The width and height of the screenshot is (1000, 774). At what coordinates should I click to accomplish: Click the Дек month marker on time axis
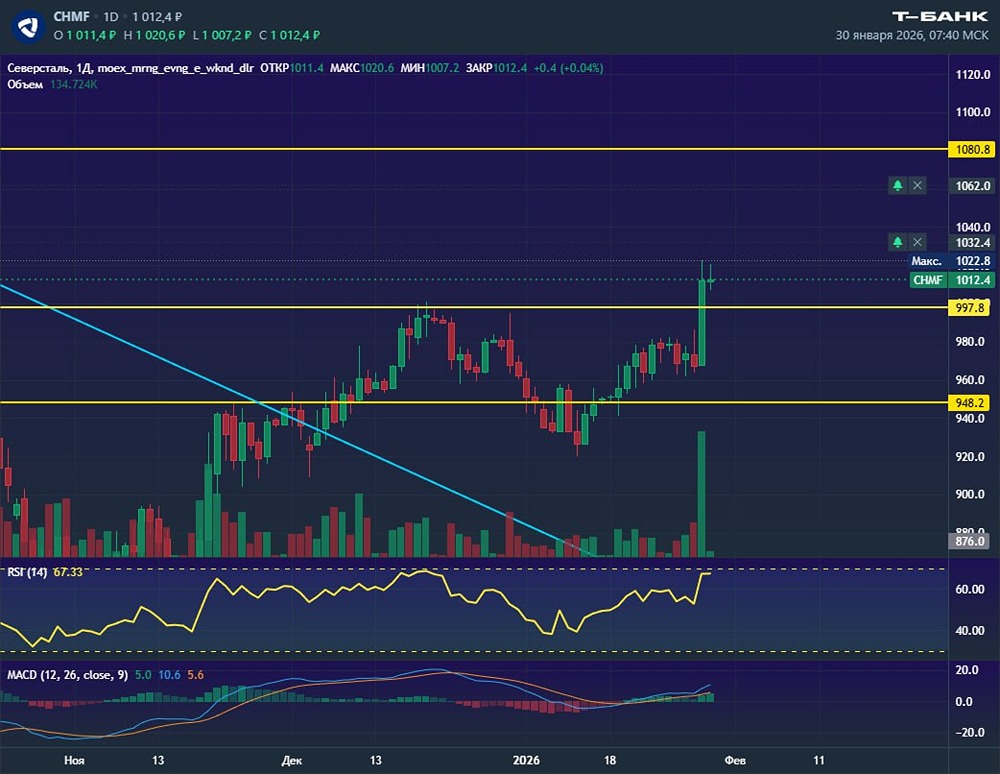(x=291, y=760)
